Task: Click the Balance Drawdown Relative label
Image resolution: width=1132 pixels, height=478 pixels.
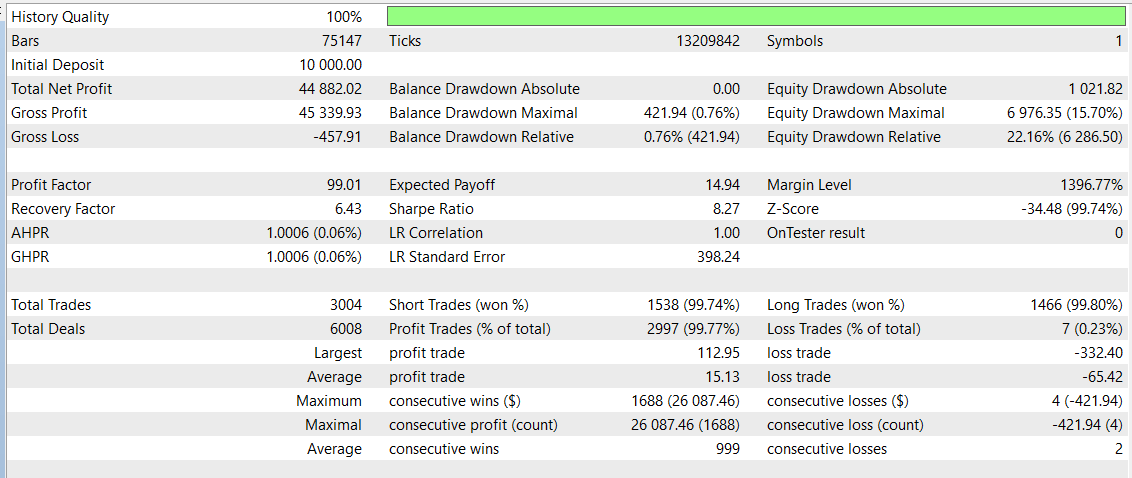Action: coord(481,137)
